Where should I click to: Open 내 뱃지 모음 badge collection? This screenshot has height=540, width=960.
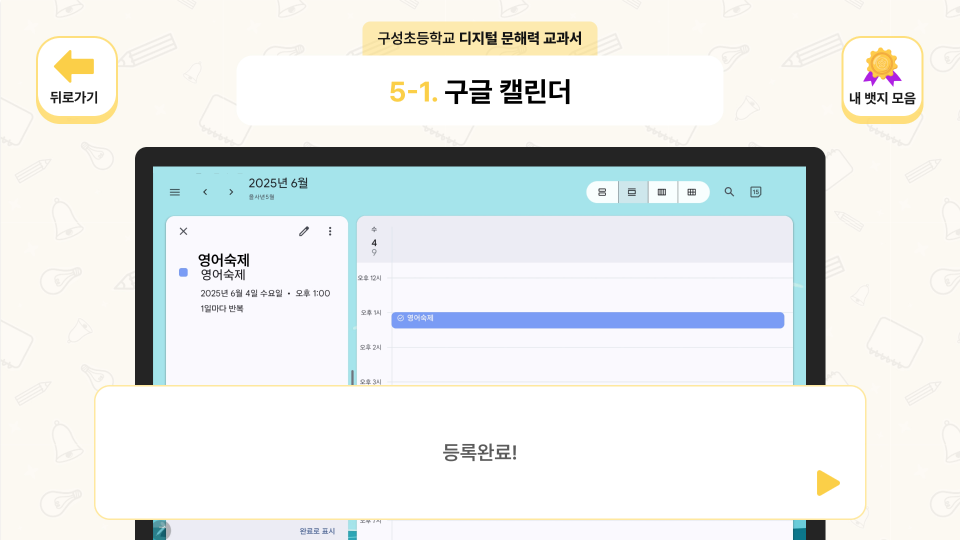pyautogui.click(x=882, y=78)
